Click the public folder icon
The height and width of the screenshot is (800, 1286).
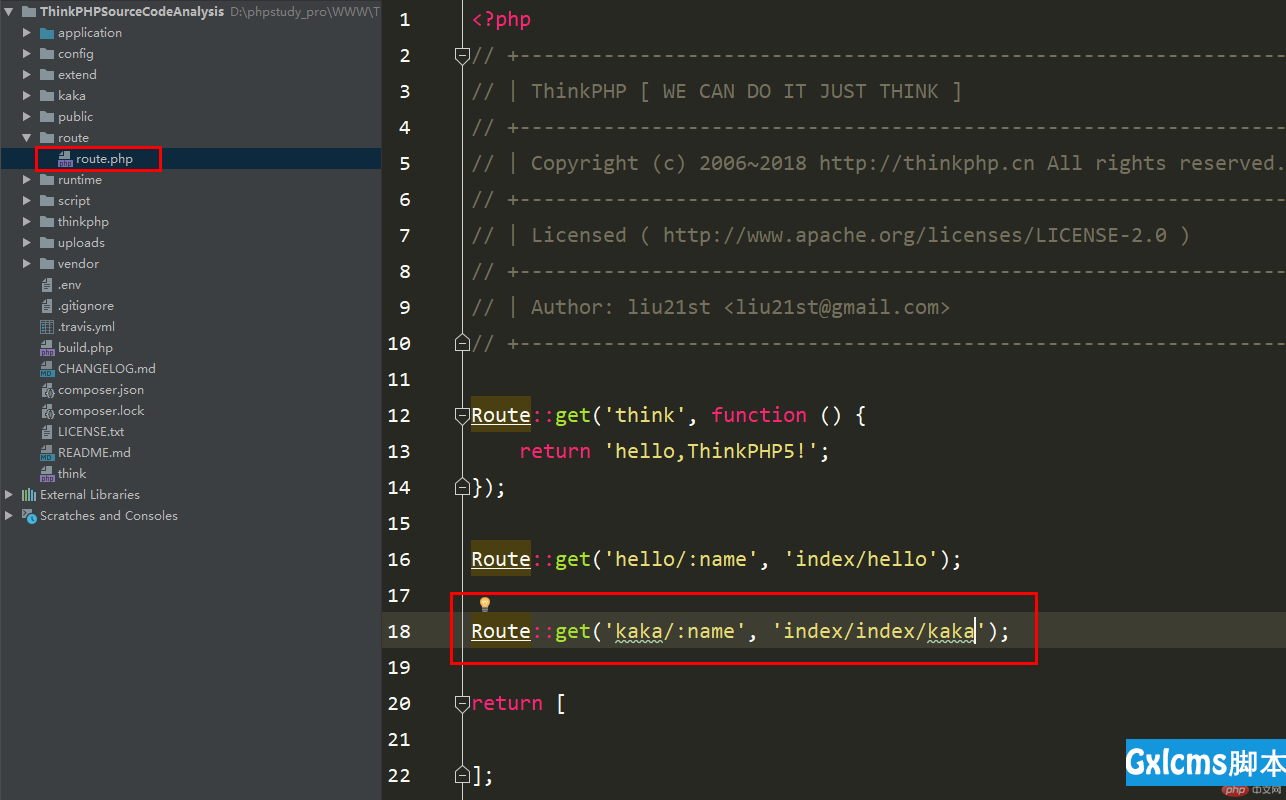click(47, 117)
